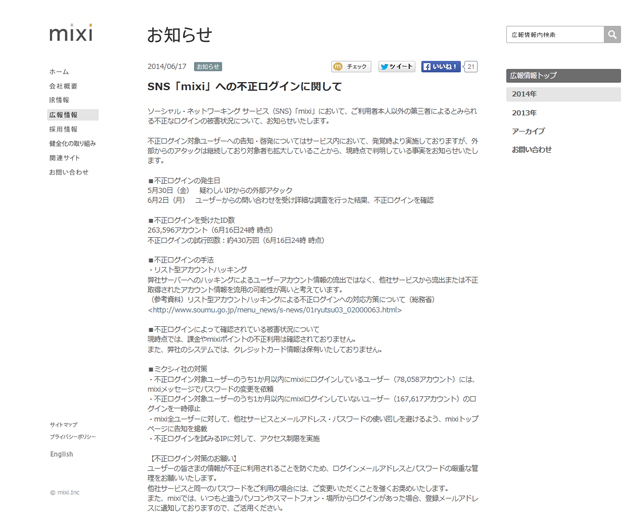Image resolution: width=640 pixels, height=514 pixels.
Task: Focus the 広報情報内検索 search field
Action: click(555, 35)
